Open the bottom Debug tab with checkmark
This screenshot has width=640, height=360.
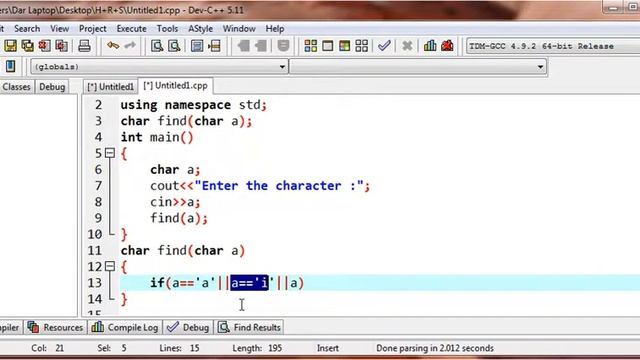[x=189, y=327]
